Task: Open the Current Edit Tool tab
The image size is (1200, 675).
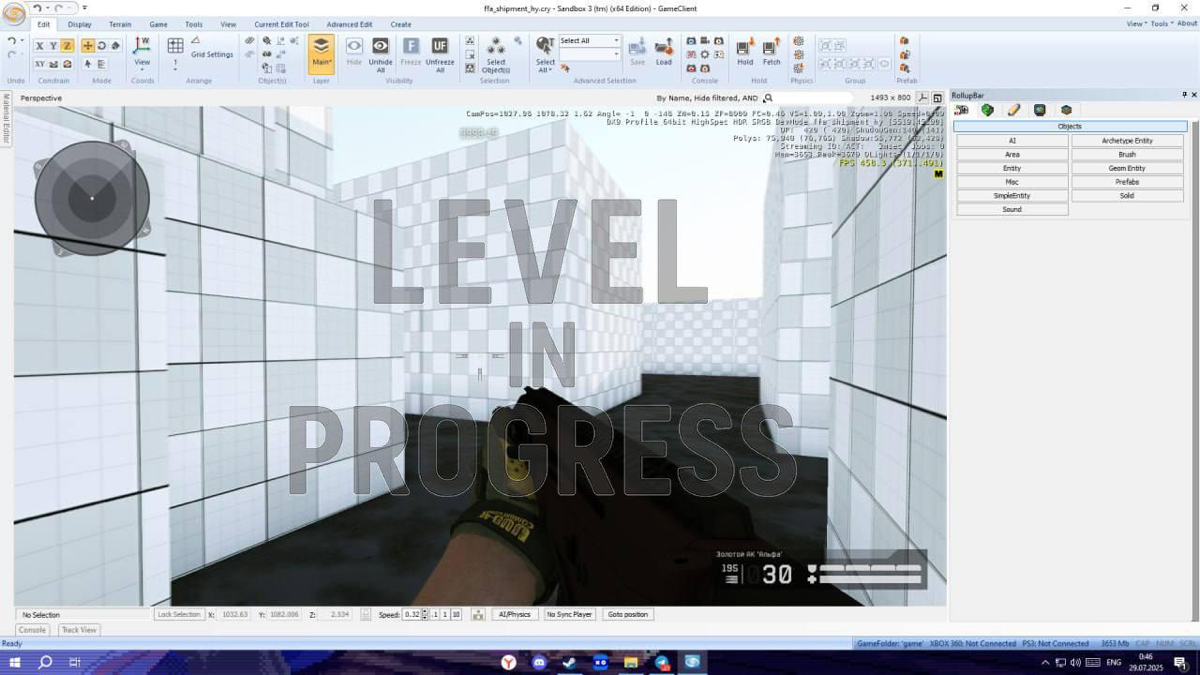Action: click(x=282, y=24)
